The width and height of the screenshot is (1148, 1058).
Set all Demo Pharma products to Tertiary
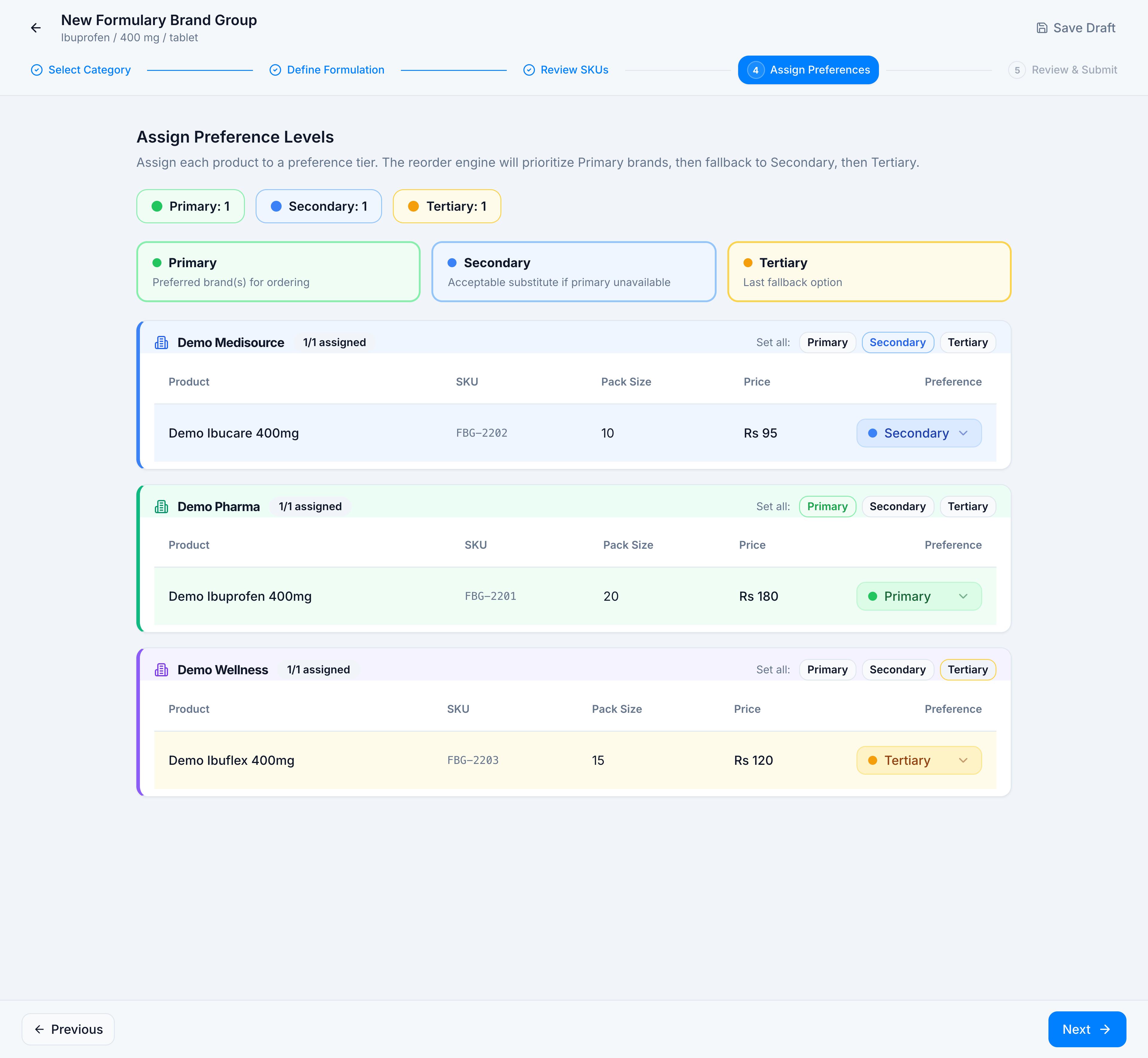(x=968, y=507)
